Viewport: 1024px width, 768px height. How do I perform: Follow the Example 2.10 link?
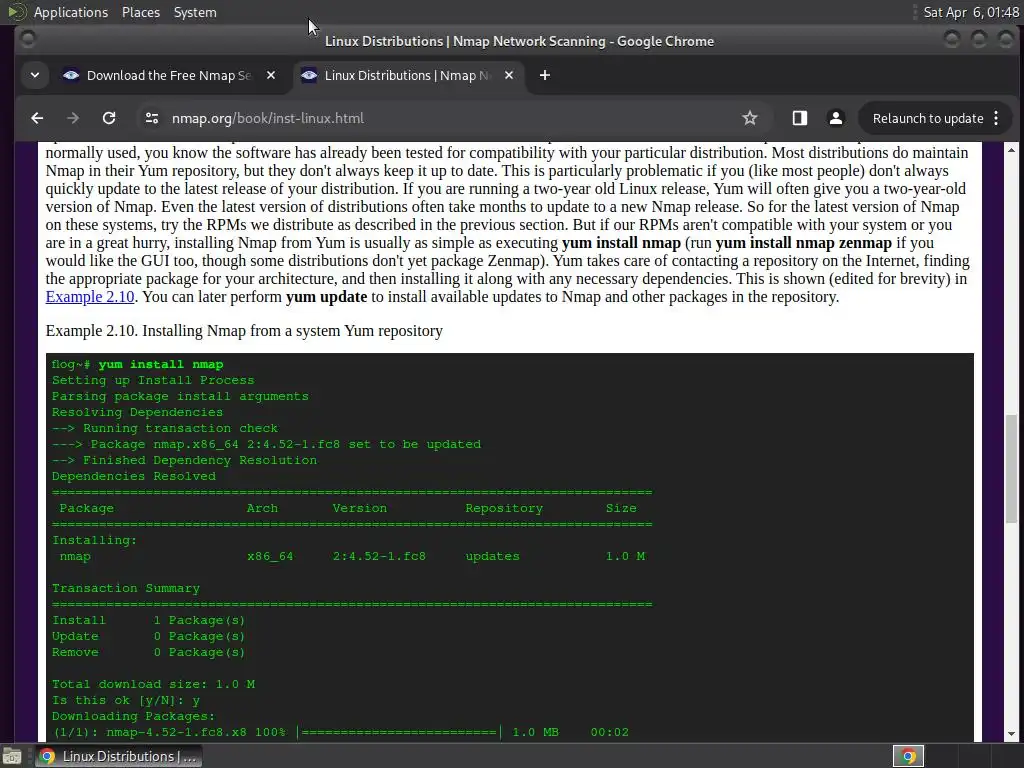pos(90,296)
